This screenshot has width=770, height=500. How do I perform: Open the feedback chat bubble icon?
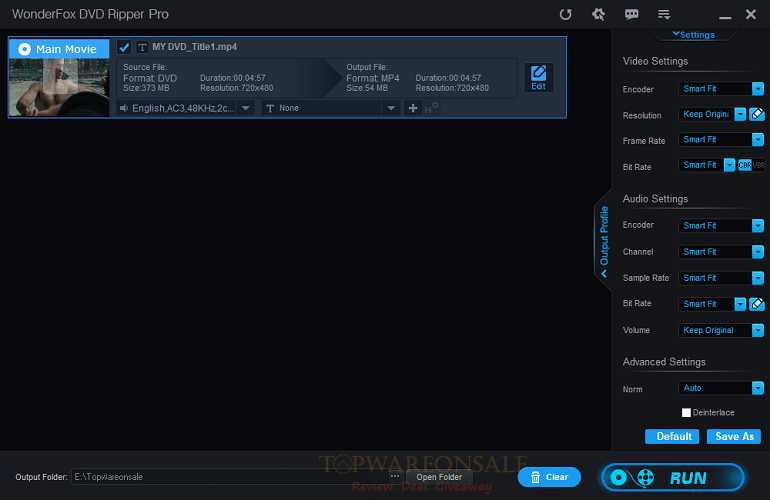632,14
